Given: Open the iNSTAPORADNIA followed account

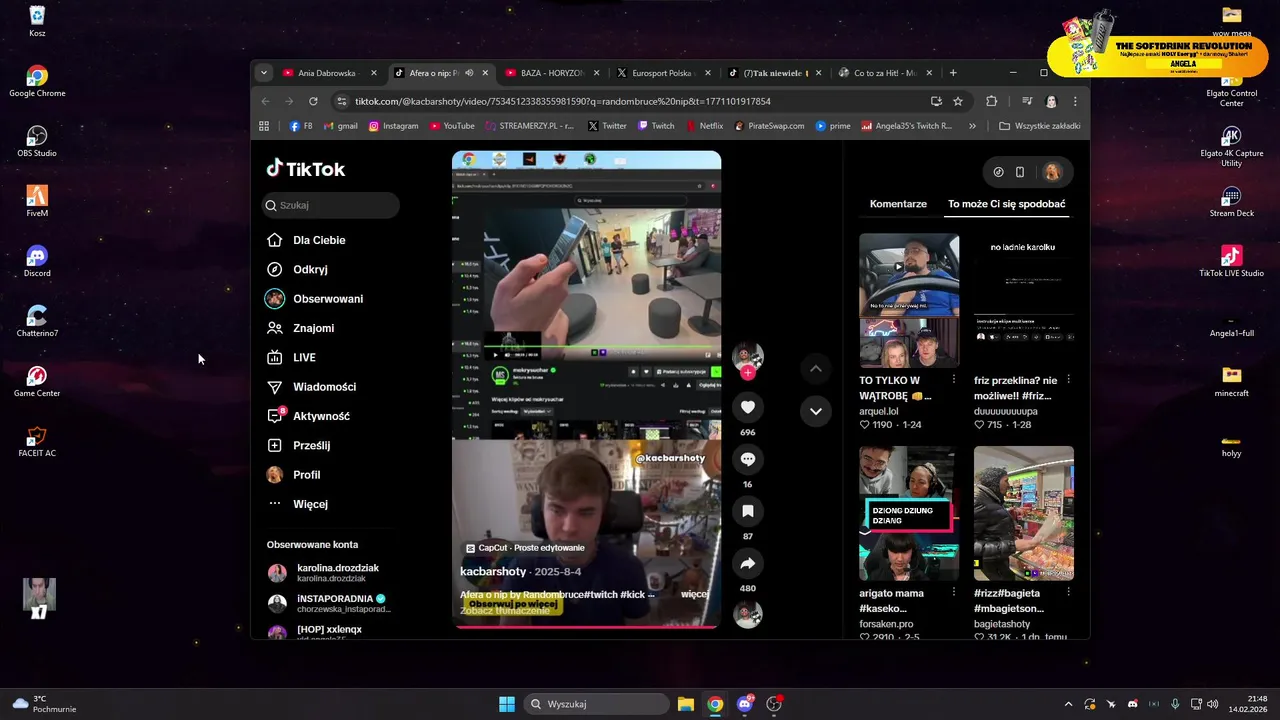Looking at the screenshot, I should [x=328, y=603].
